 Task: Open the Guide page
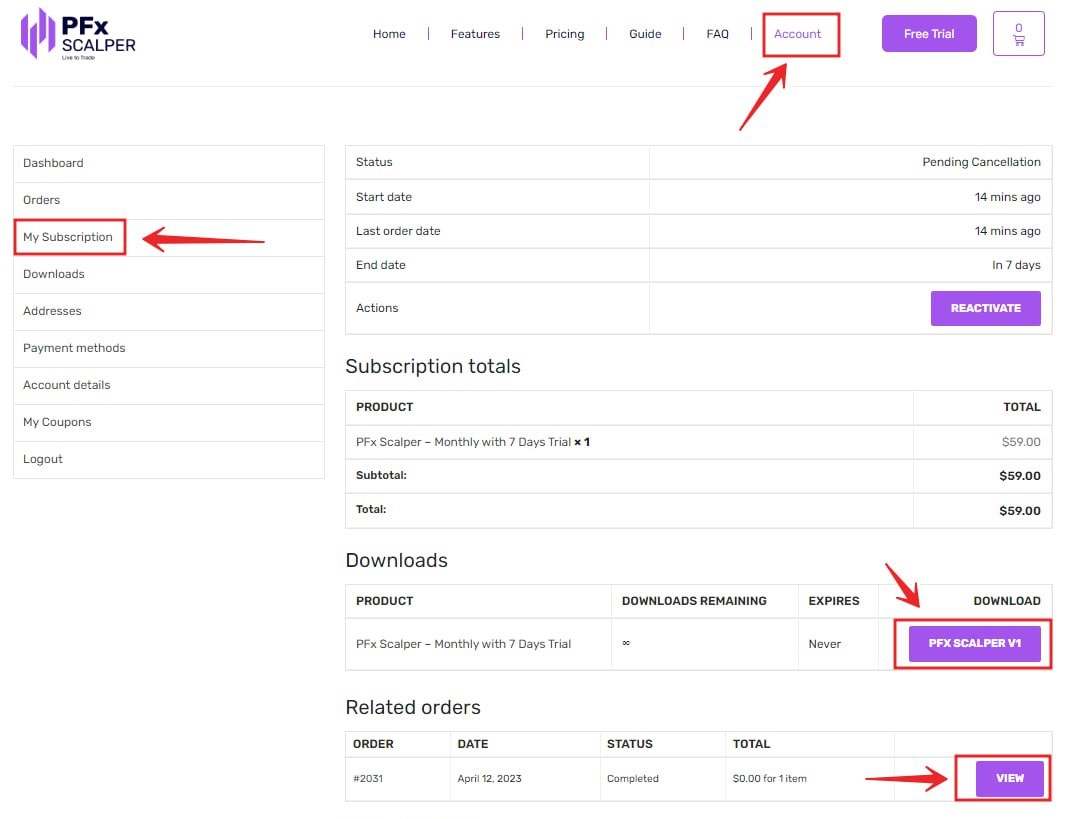[x=645, y=34]
